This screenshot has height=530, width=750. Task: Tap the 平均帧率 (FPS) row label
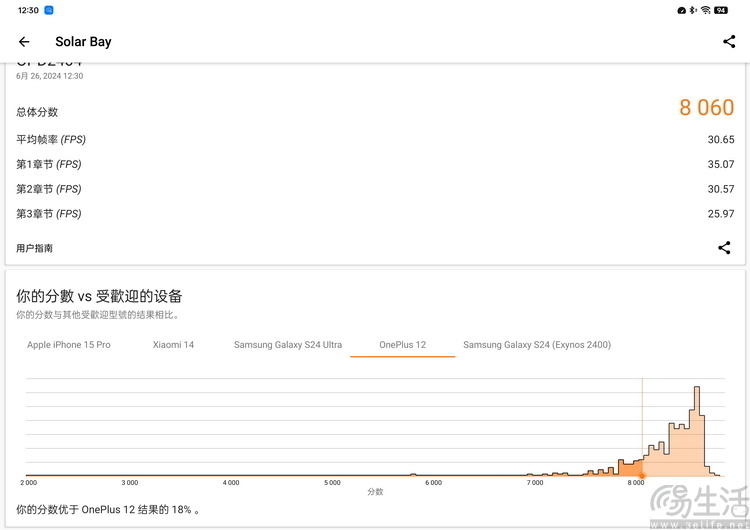tap(51, 140)
